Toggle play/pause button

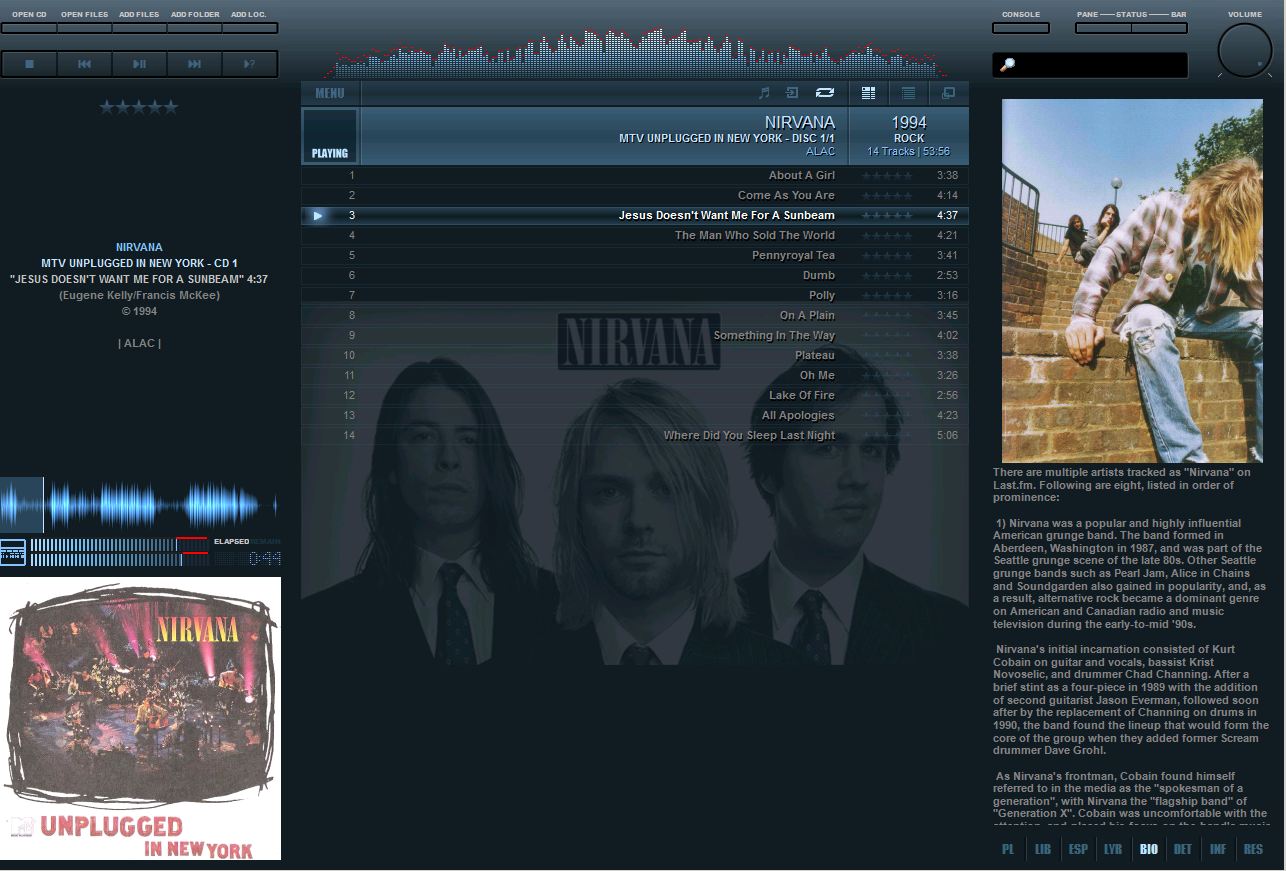click(139, 64)
